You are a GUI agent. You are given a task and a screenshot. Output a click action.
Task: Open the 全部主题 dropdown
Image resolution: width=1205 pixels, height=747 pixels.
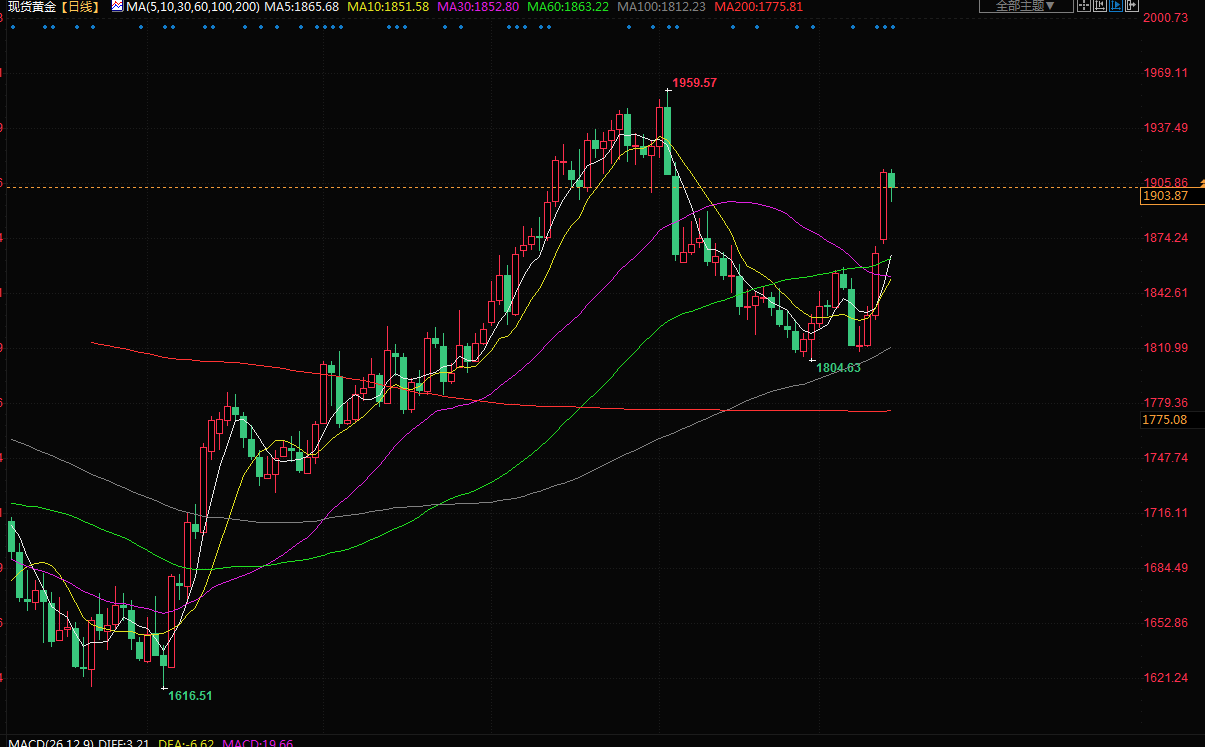[1026, 6]
